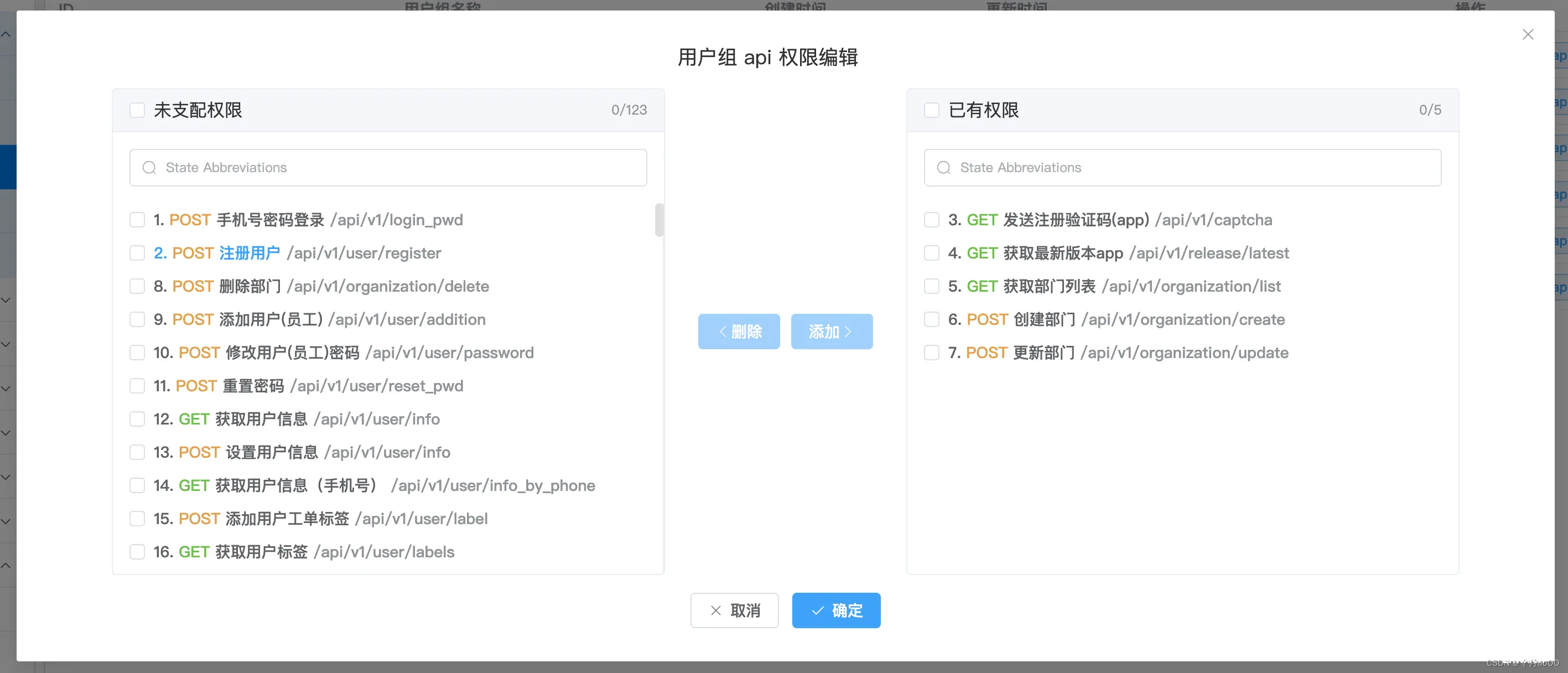This screenshot has height=673, width=1568.
Task: Click the search icon in 未支配权限
Action: pyautogui.click(x=151, y=167)
